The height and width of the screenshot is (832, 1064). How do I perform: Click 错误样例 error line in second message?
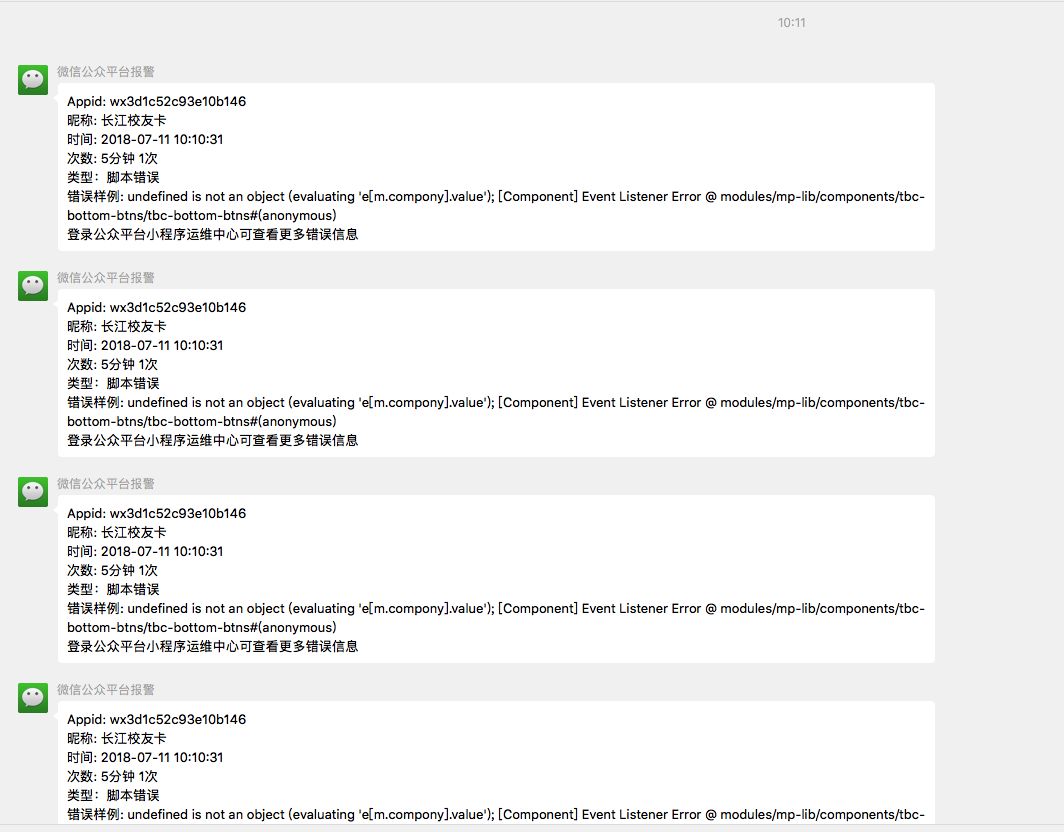point(496,402)
